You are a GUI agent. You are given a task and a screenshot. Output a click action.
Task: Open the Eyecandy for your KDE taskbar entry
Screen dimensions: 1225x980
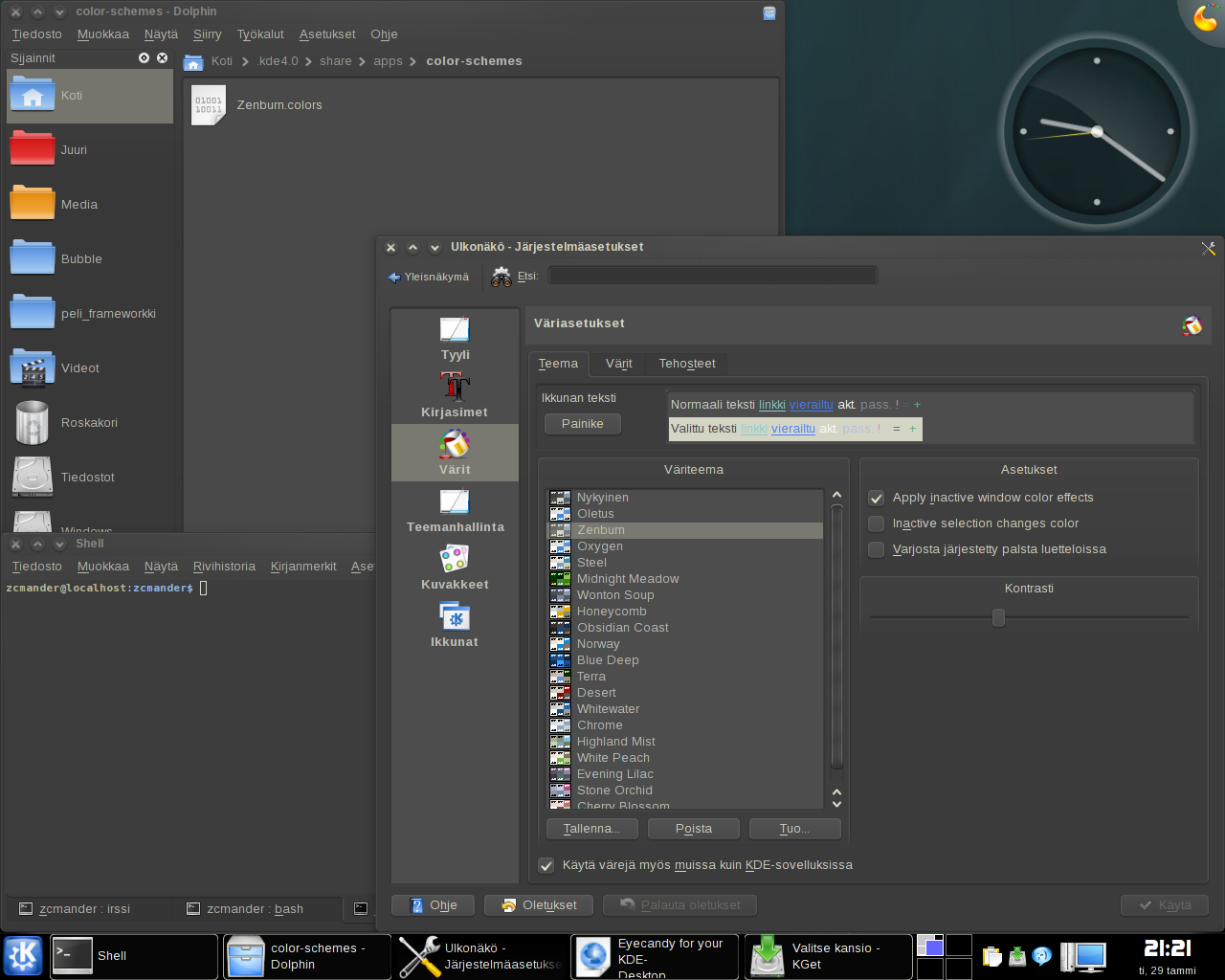656,956
